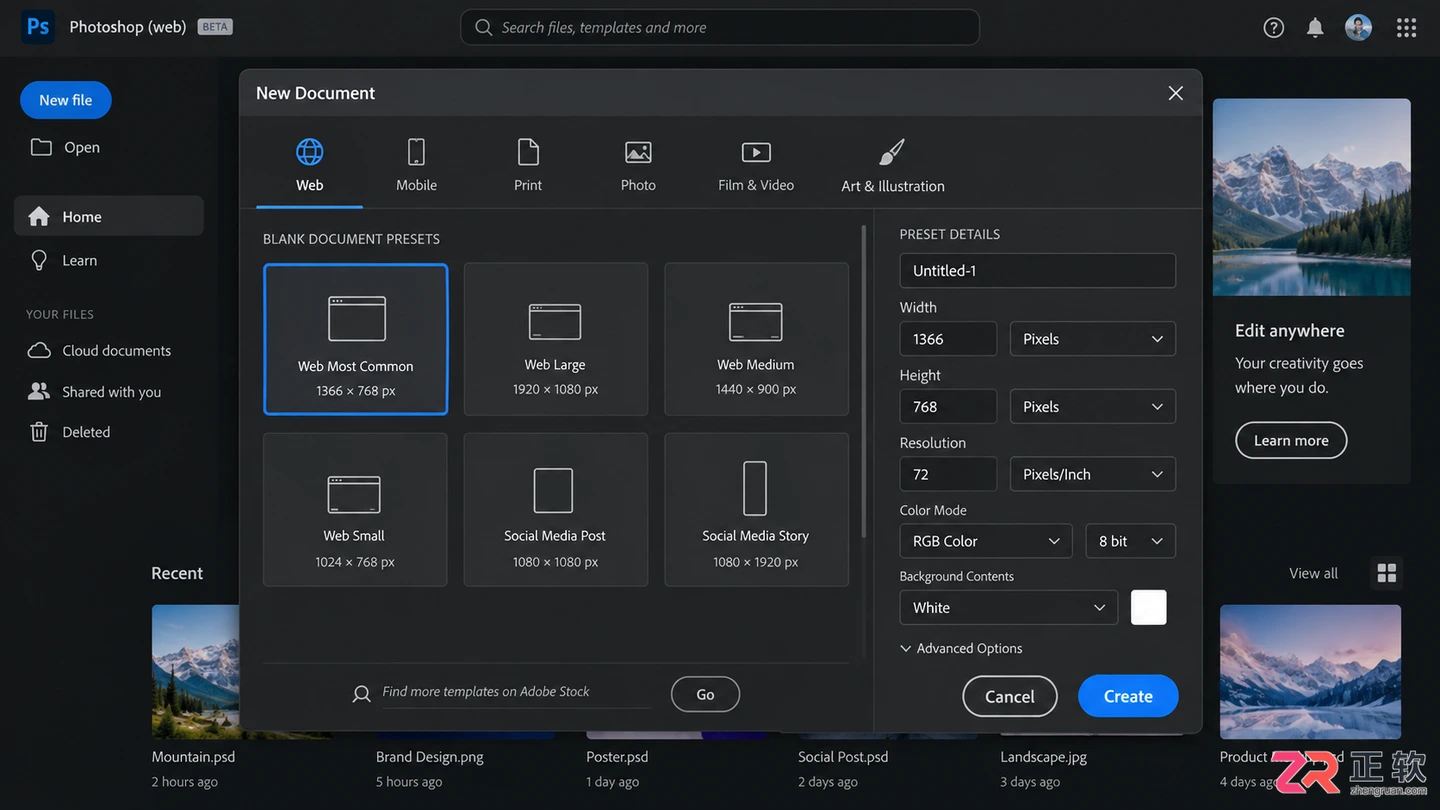Click the New file button
Image resolution: width=1440 pixels, height=810 pixels.
(x=66, y=100)
